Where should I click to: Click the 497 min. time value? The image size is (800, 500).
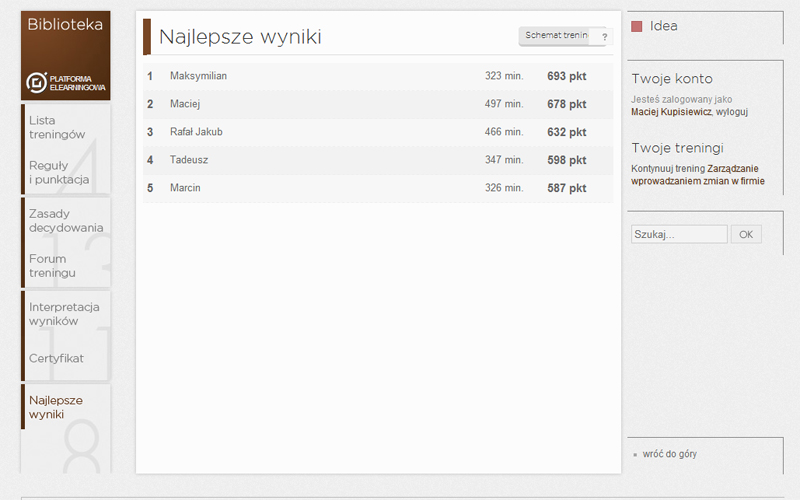click(504, 104)
